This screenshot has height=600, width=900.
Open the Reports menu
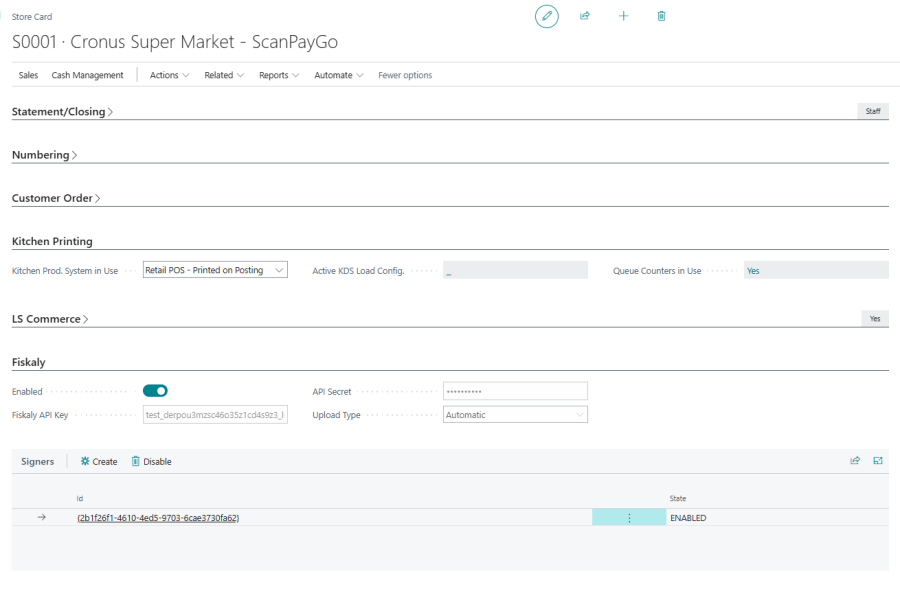[x=279, y=75]
